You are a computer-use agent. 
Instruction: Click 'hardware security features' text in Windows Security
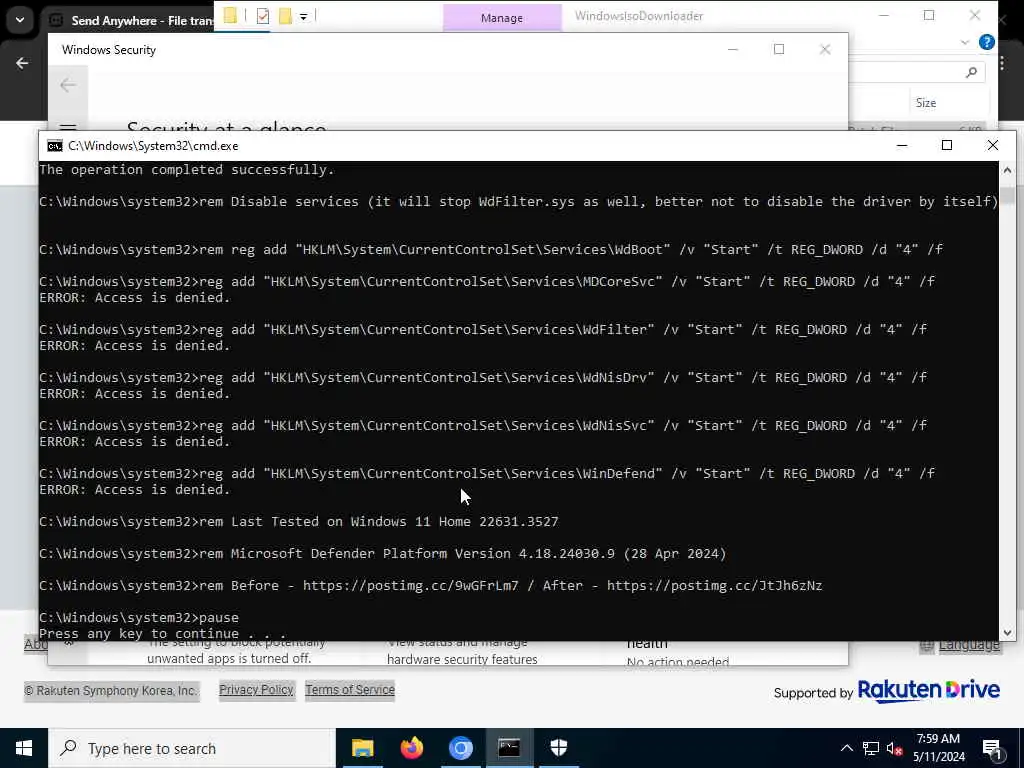[462, 660]
